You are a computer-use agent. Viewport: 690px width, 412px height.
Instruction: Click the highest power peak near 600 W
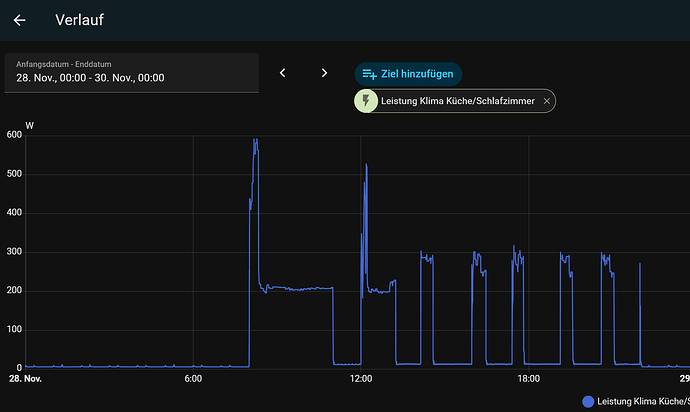[255, 141]
